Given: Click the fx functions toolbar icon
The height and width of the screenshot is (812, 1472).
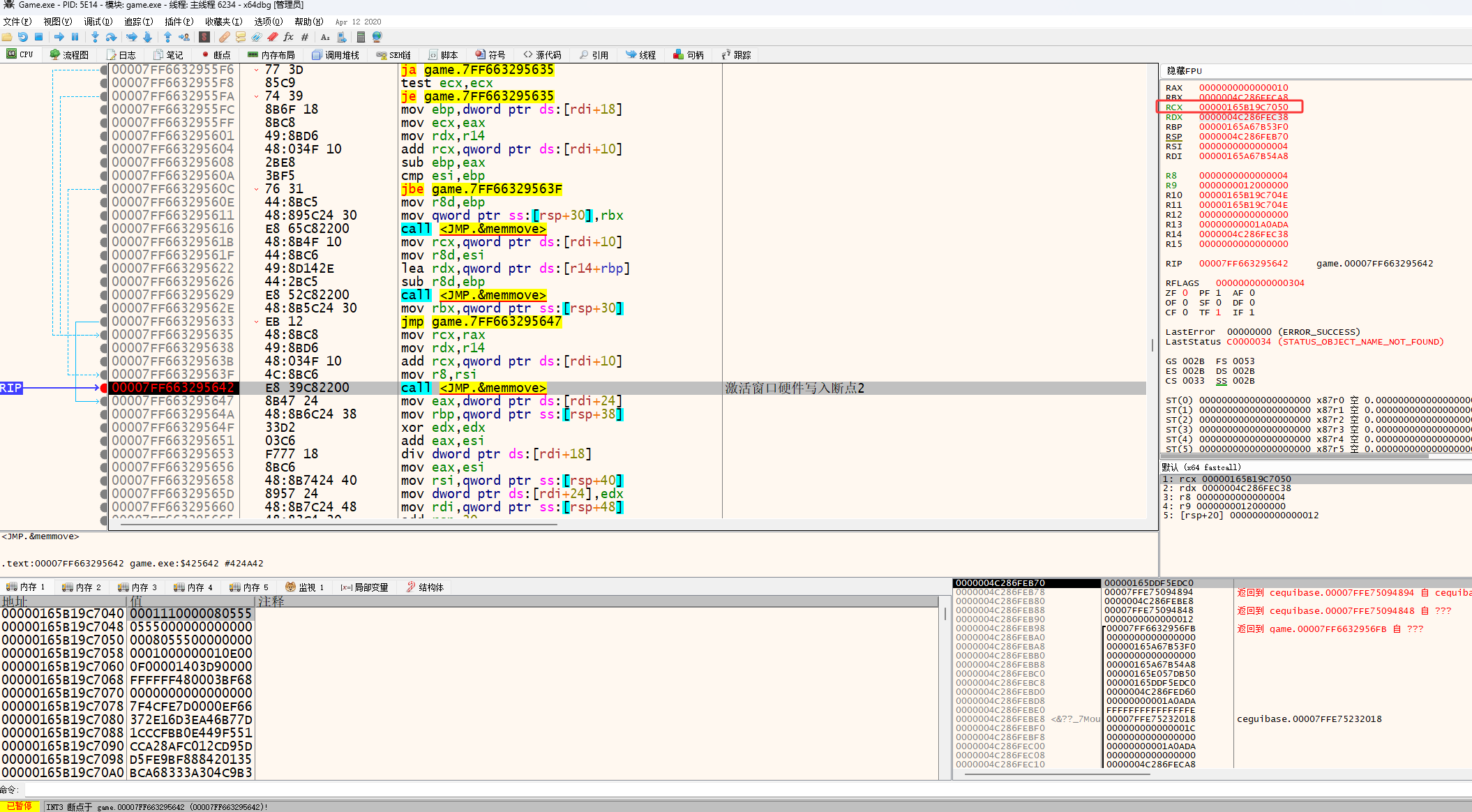Looking at the screenshot, I should click(x=288, y=37).
